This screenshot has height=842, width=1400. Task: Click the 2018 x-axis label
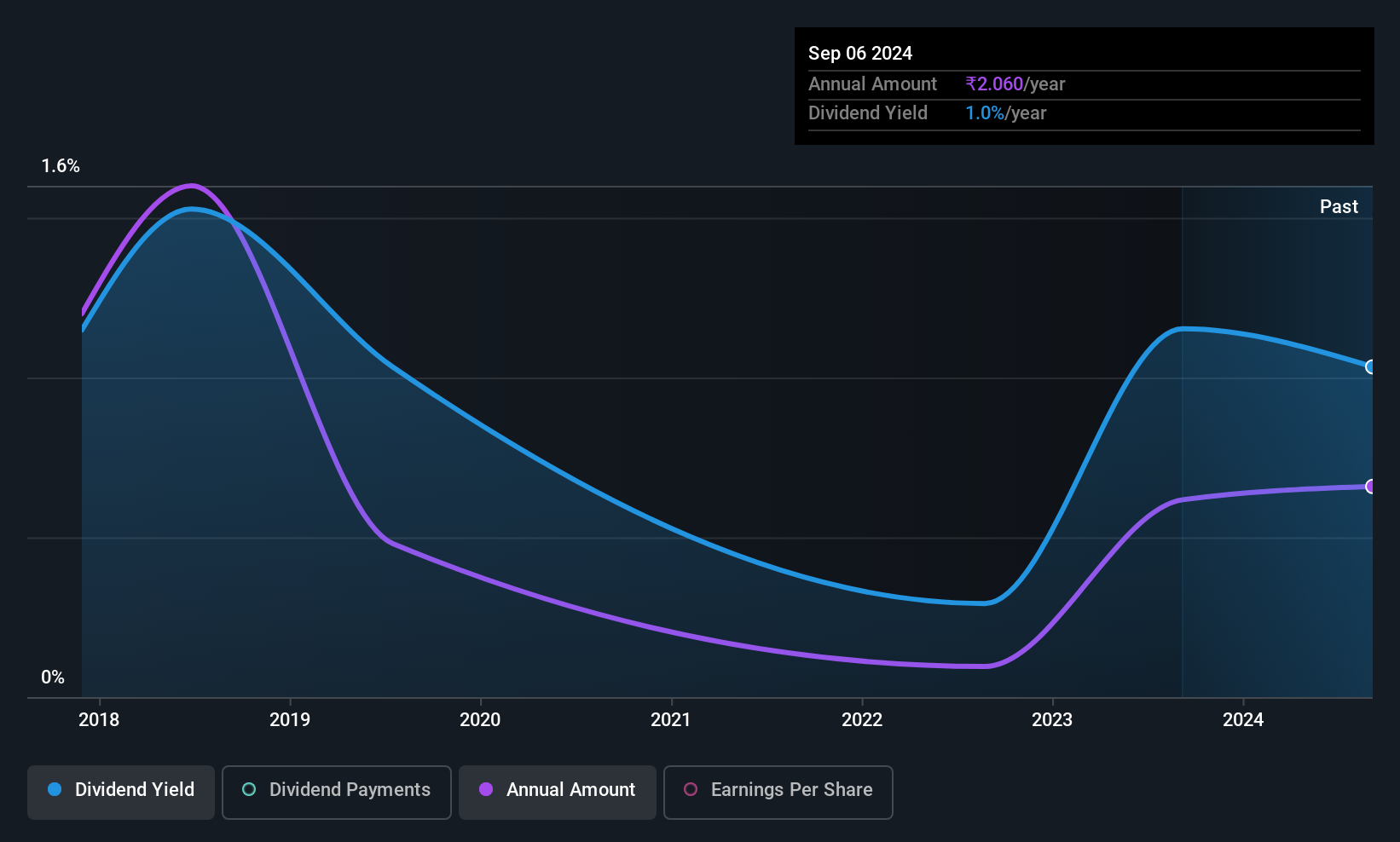[x=99, y=720]
